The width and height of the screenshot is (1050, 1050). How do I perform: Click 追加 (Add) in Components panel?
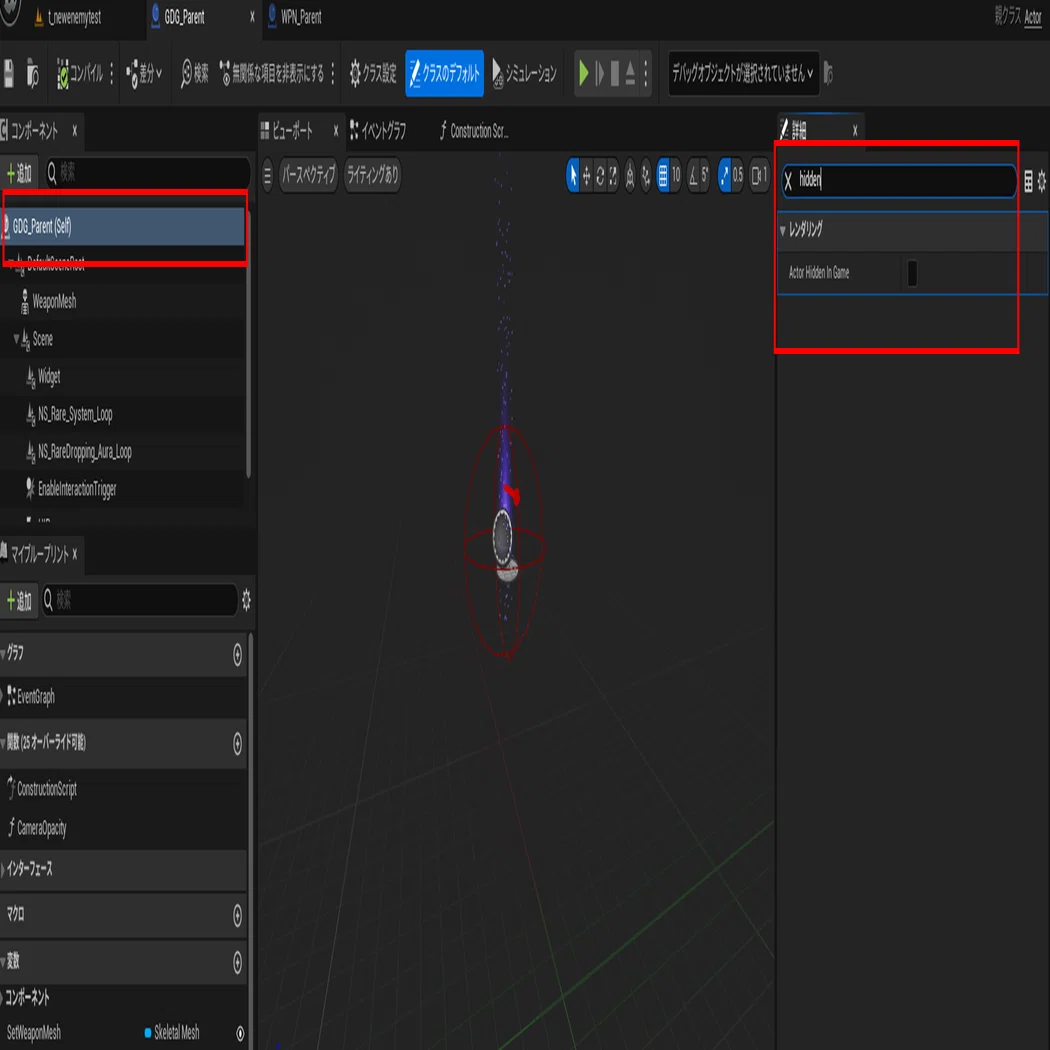click(x=19, y=173)
